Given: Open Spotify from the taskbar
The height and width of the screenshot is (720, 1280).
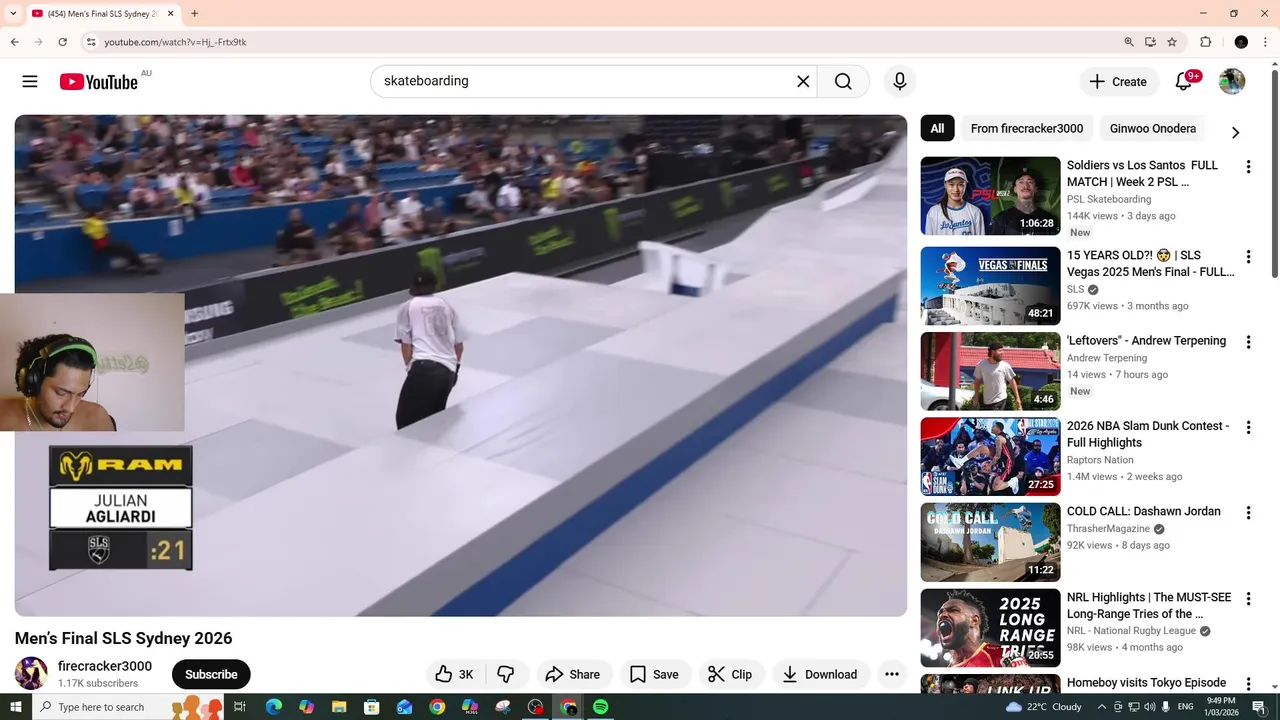Looking at the screenshot, I should click(x=600, y=707).
